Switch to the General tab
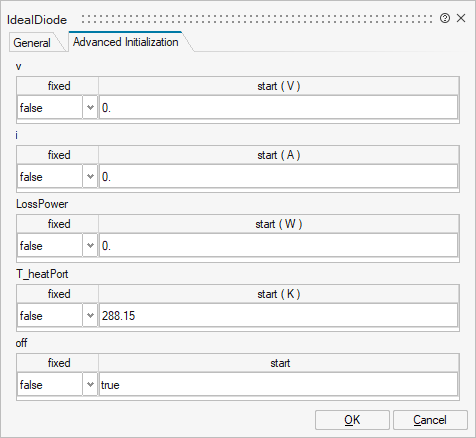Screen dimensions: 476x438 [32, 43]
